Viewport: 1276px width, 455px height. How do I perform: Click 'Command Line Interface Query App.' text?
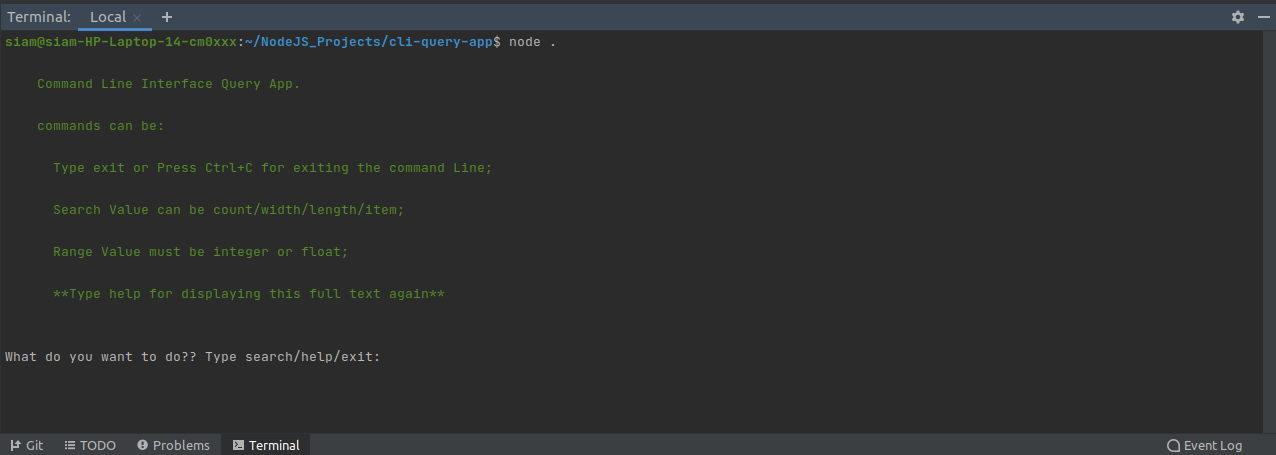169,84
